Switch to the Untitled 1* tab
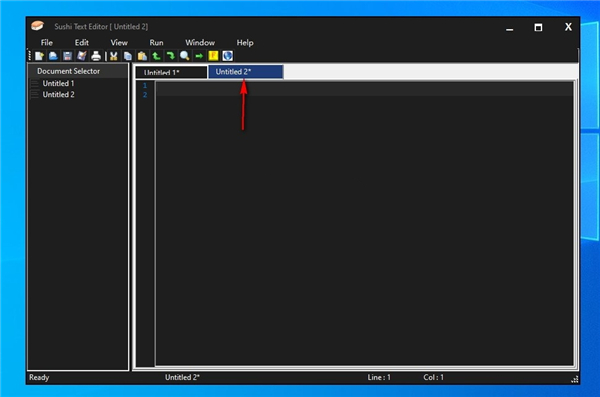Screen dimensions: 600x397 coord(171,72)
